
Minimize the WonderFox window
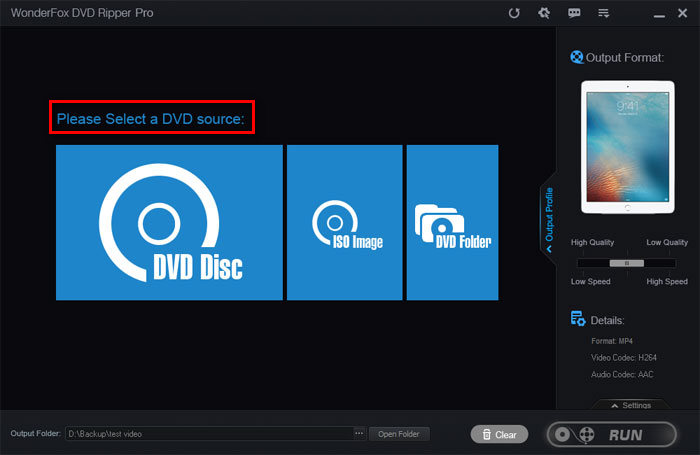[x=659, y=14]
